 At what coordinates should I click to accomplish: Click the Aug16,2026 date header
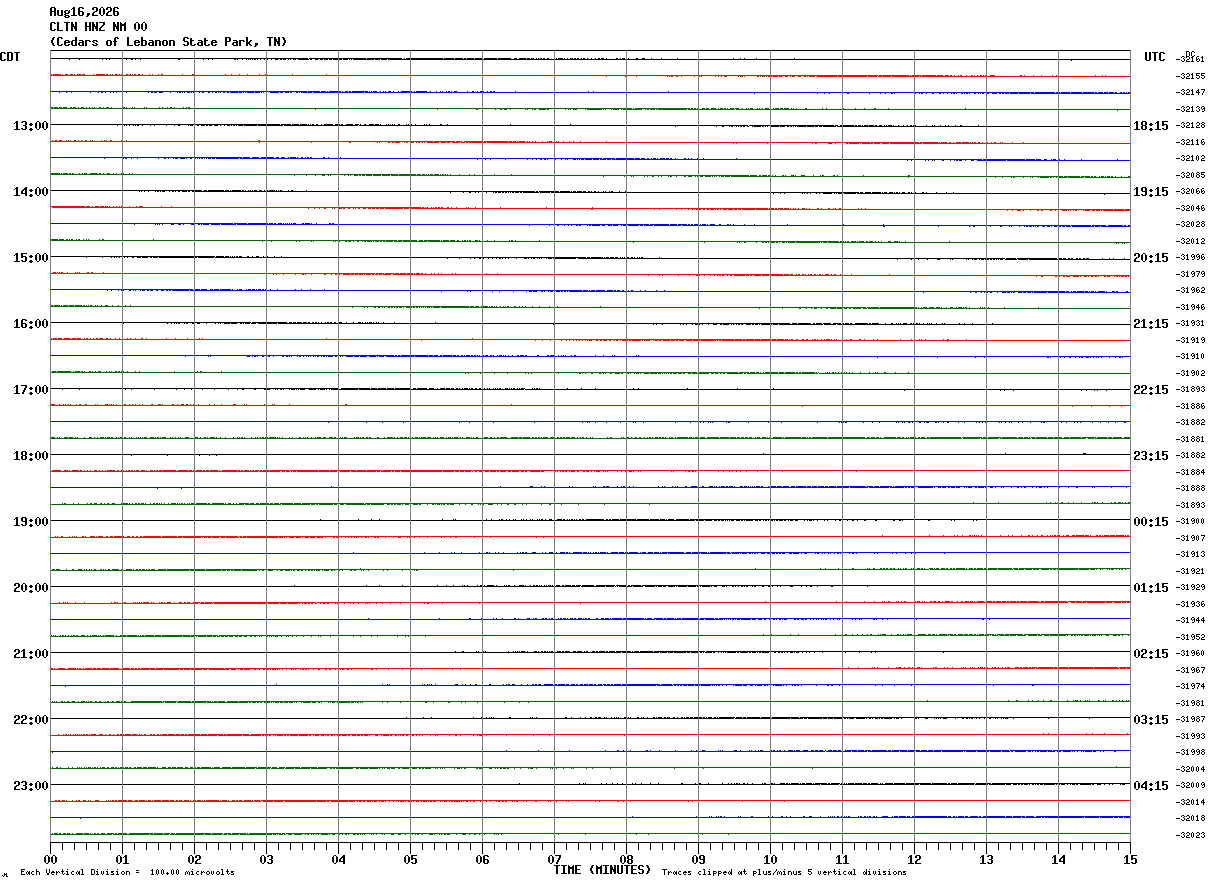[x=84, y=12]
